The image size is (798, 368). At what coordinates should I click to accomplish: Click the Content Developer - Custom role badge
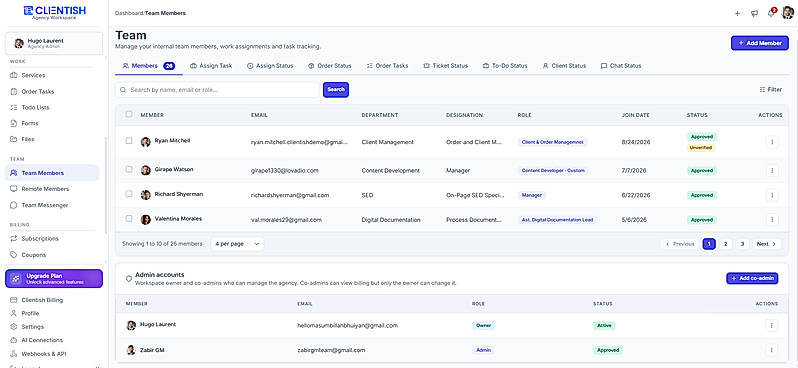tap(553, 171)
